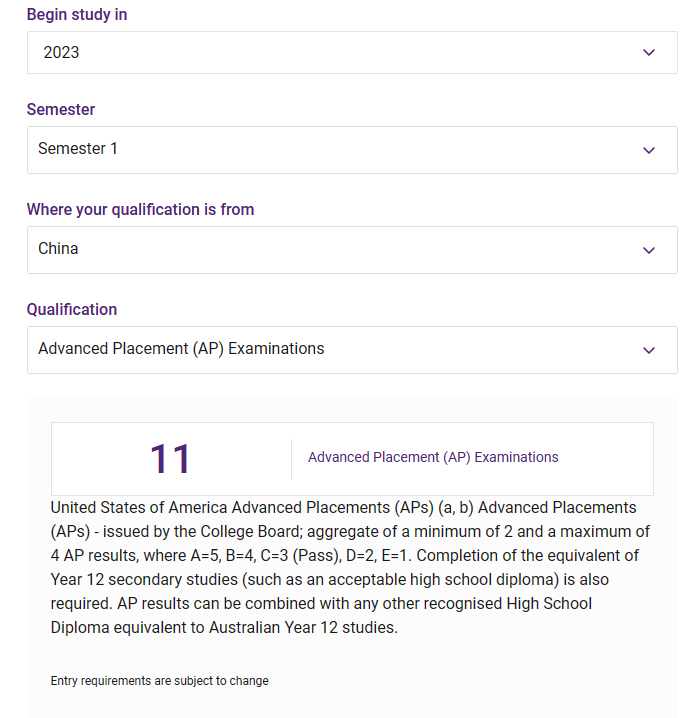Click the chevron arrow in the Qualification field
Image resolution: width=693 pixels, height=718 pixels.
coord(649,350)
